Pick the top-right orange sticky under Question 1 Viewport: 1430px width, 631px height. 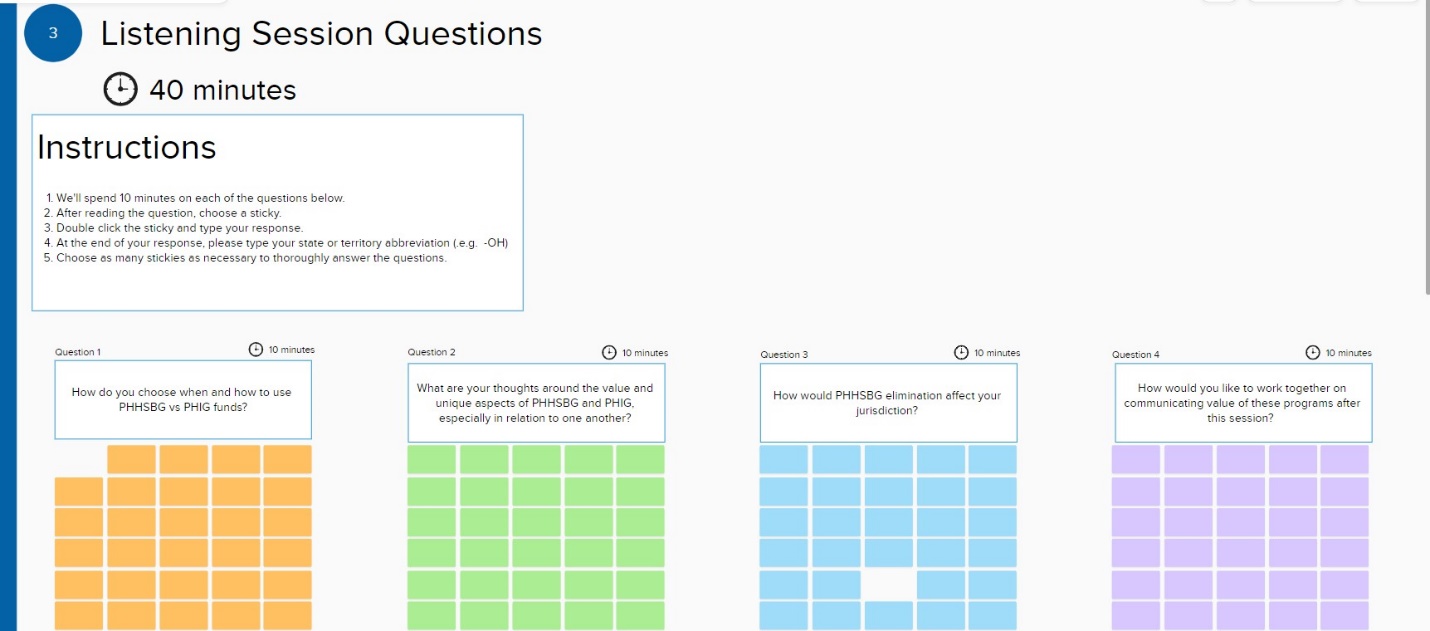point(287,459)
